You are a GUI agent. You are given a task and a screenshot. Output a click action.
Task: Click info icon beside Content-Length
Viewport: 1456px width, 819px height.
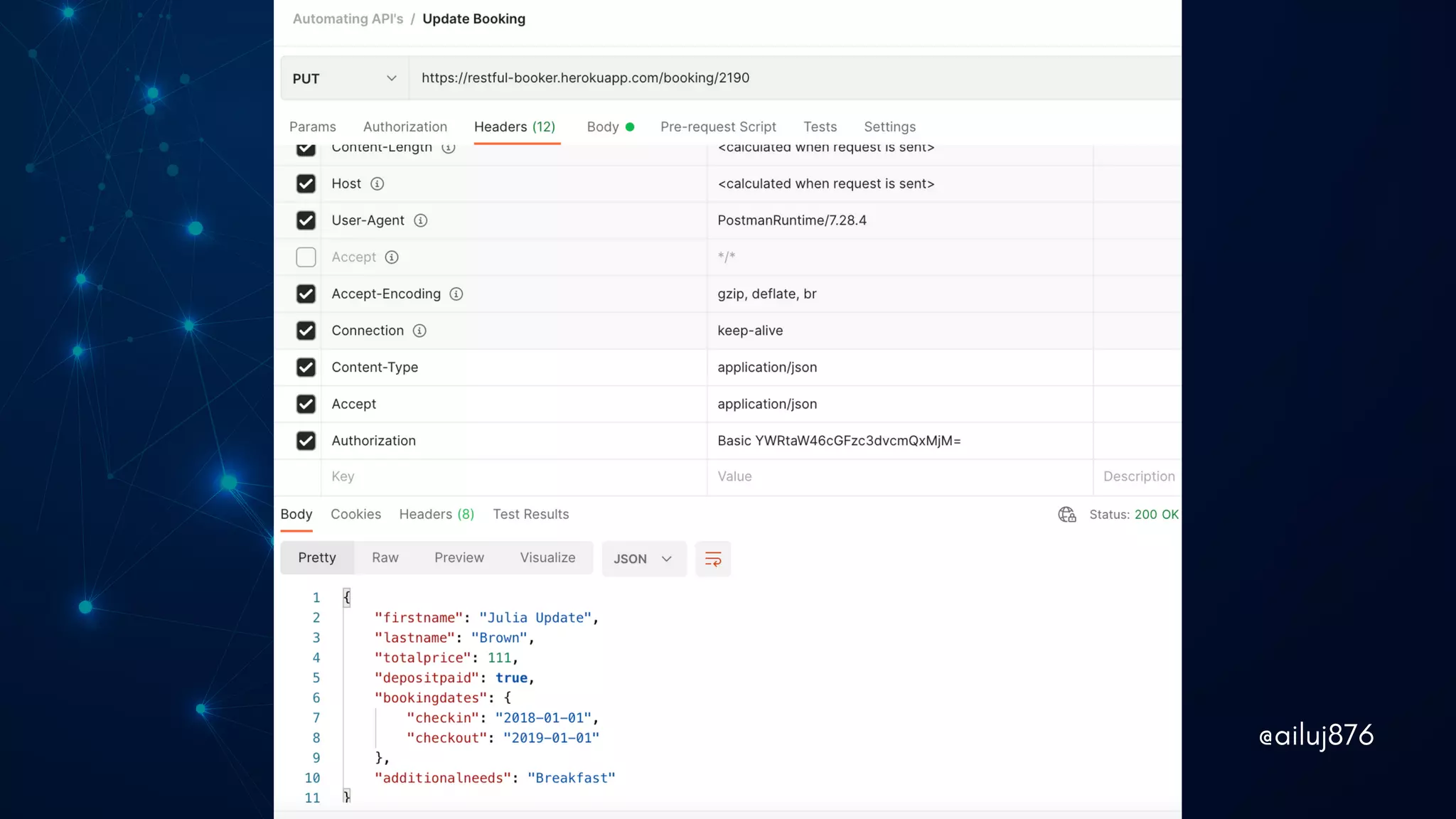tap(448, 149)
